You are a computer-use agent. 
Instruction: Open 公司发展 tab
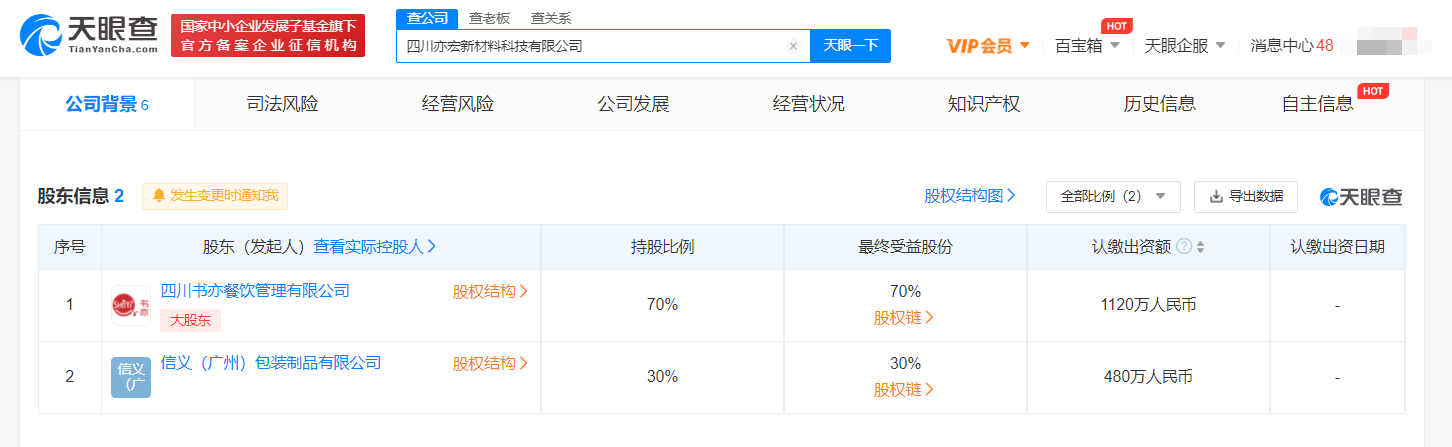[x=633, y=104]
